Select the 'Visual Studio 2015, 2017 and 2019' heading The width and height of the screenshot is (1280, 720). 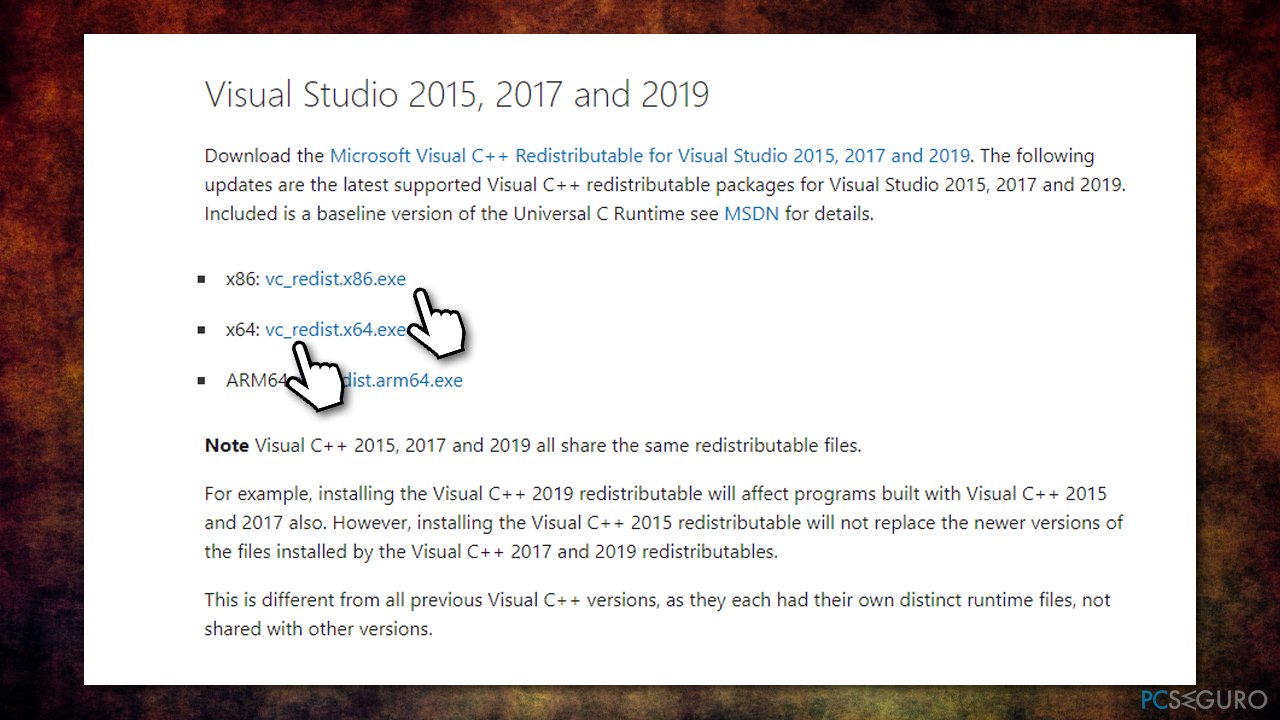tap(456, 94)
